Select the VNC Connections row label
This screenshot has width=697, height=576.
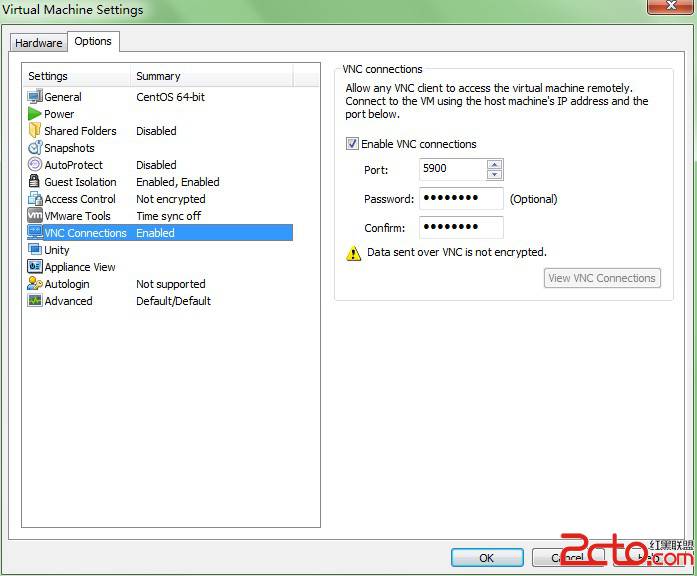click(85, 233)
